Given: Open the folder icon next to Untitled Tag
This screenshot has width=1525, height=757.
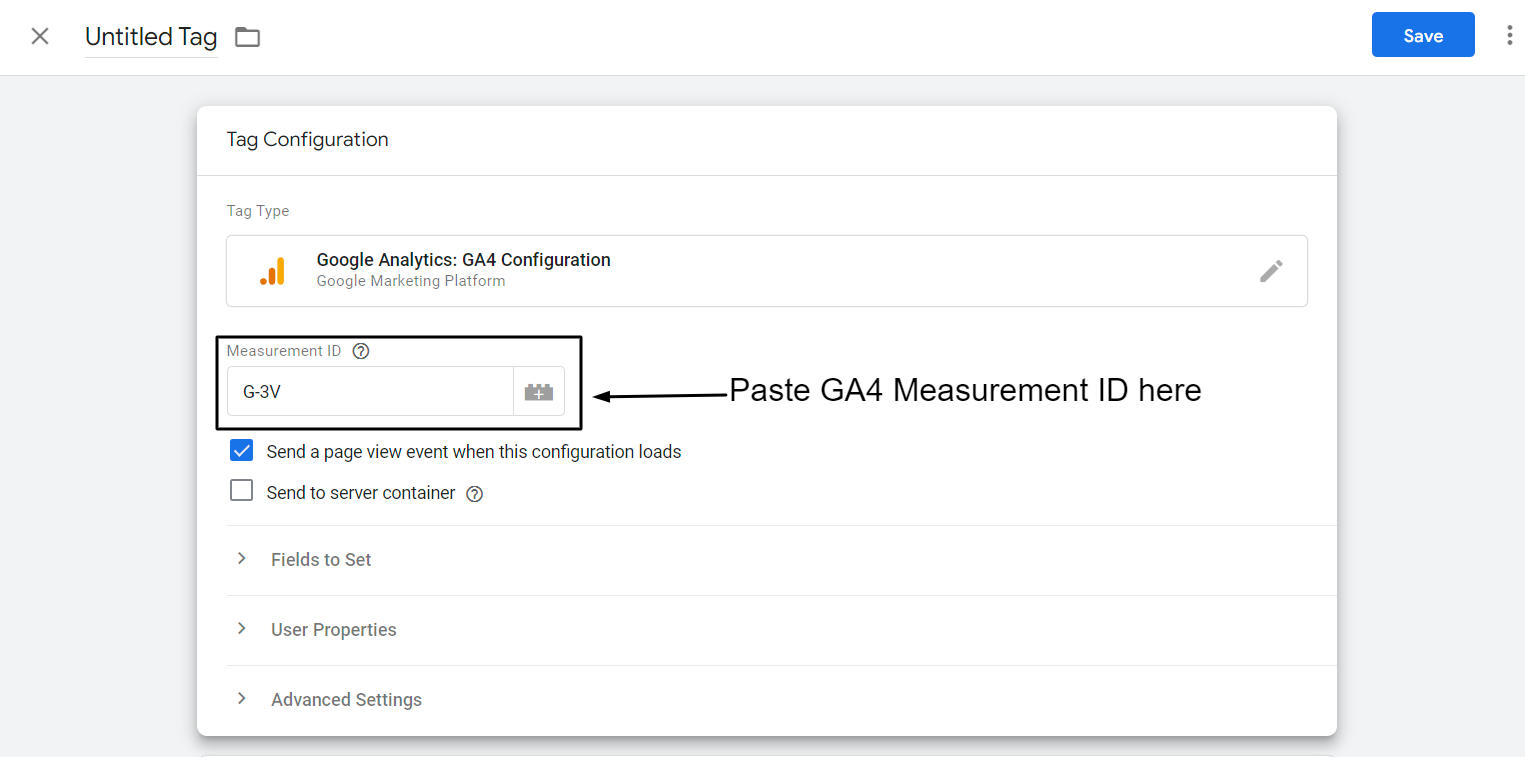Looking at the screenshot, I should click(246, 36).
